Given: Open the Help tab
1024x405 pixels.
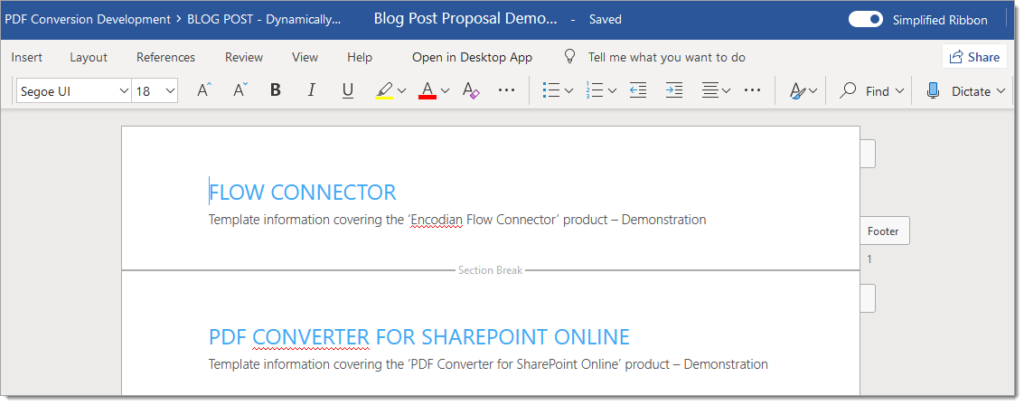Looking at the screenshot, I should pyautogui.click(x=360, y=57).
